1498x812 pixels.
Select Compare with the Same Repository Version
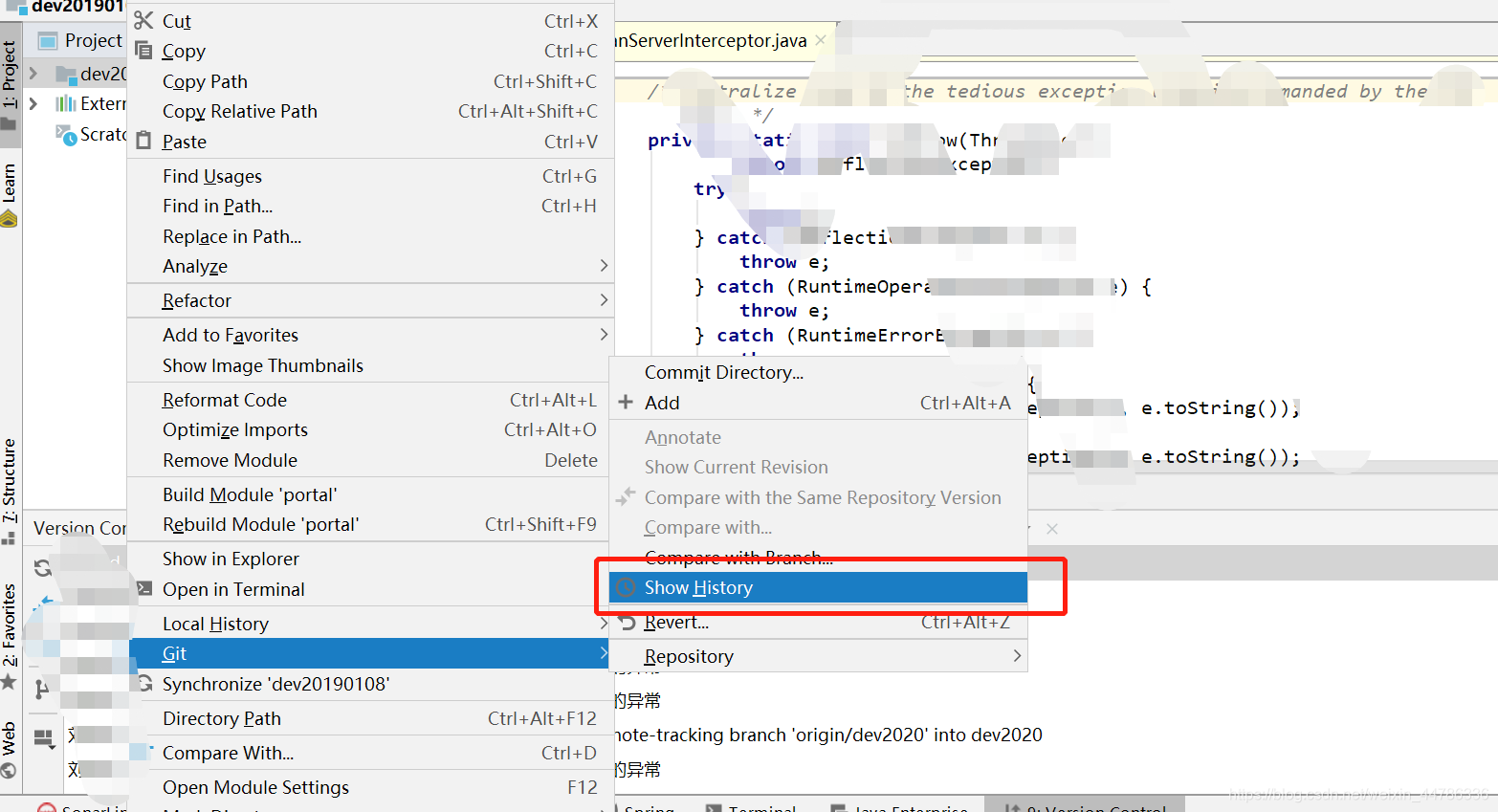819,497
